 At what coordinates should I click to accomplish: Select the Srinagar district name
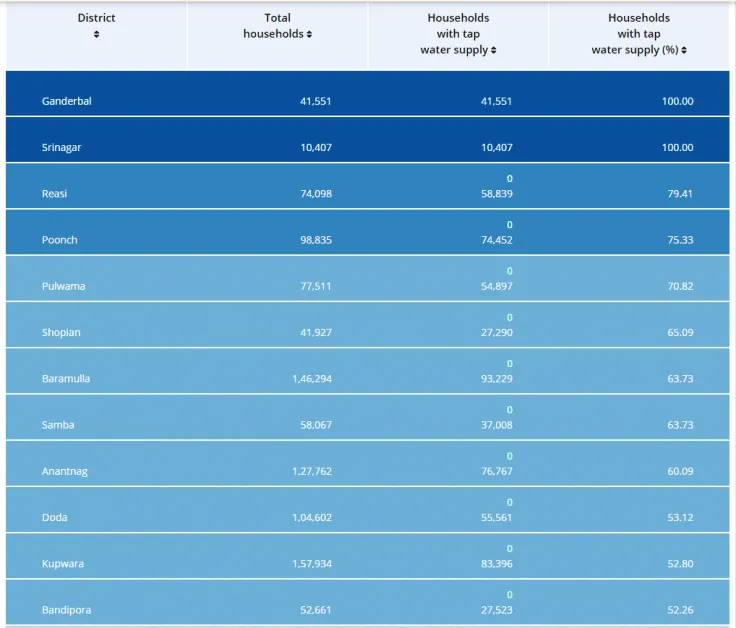(60, 147)
